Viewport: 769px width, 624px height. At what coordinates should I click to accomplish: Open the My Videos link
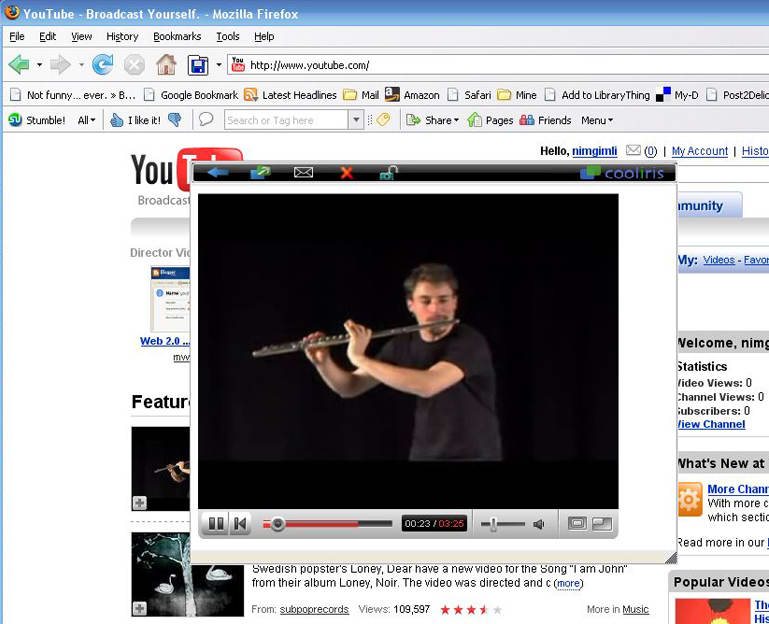719,260
